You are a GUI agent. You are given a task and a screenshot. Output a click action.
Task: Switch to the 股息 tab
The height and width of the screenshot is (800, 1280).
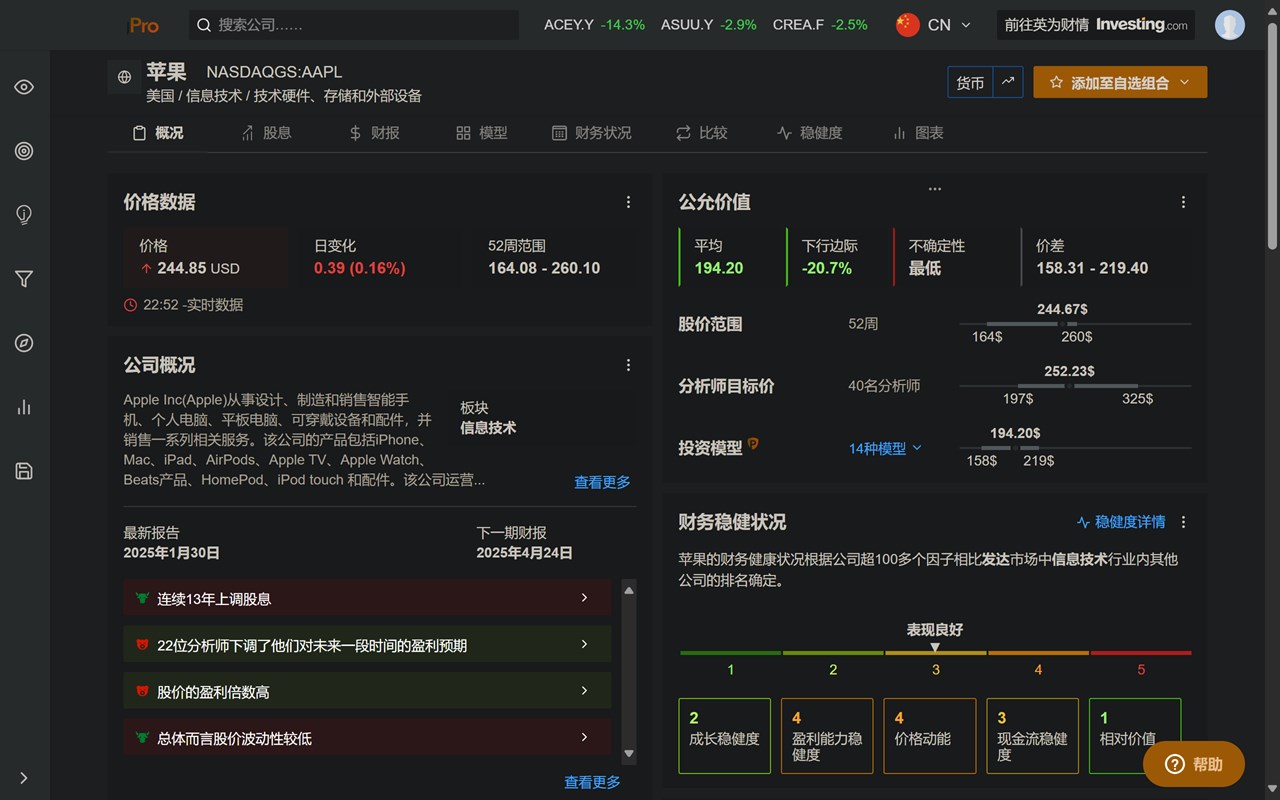click(266, 133)
